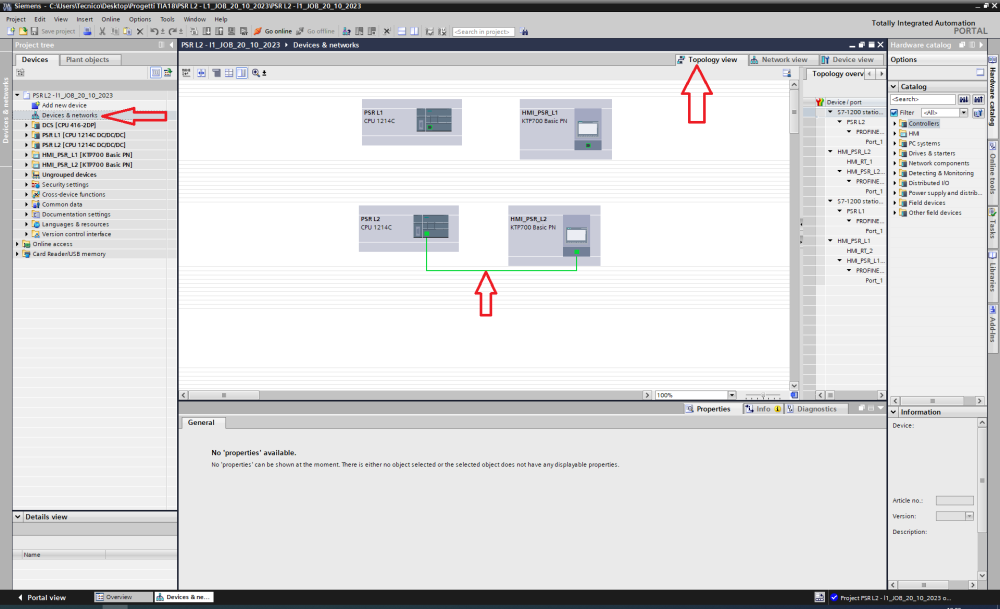Open the Online menu
This screenshot has height=609, width=1000.
(x=110, y=19)
